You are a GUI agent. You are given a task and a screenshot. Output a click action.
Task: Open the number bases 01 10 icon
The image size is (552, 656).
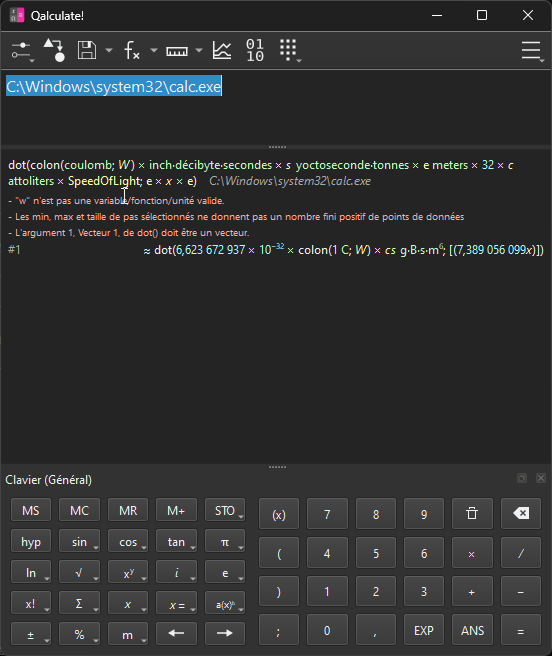pos(255,50)
